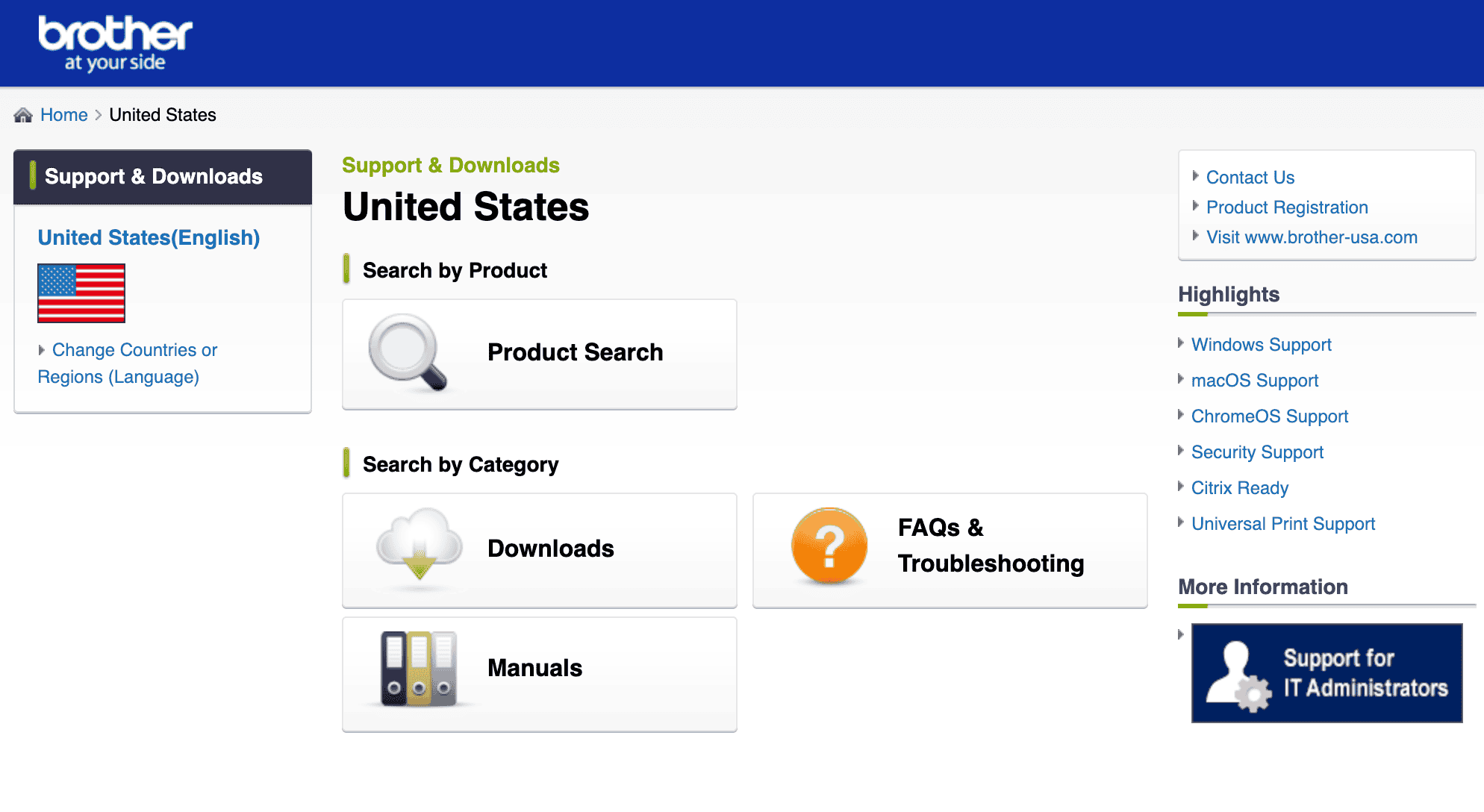Select United States(English) sidebar link
This screenshot has height=812, width=1484.
tap(149, 237)
